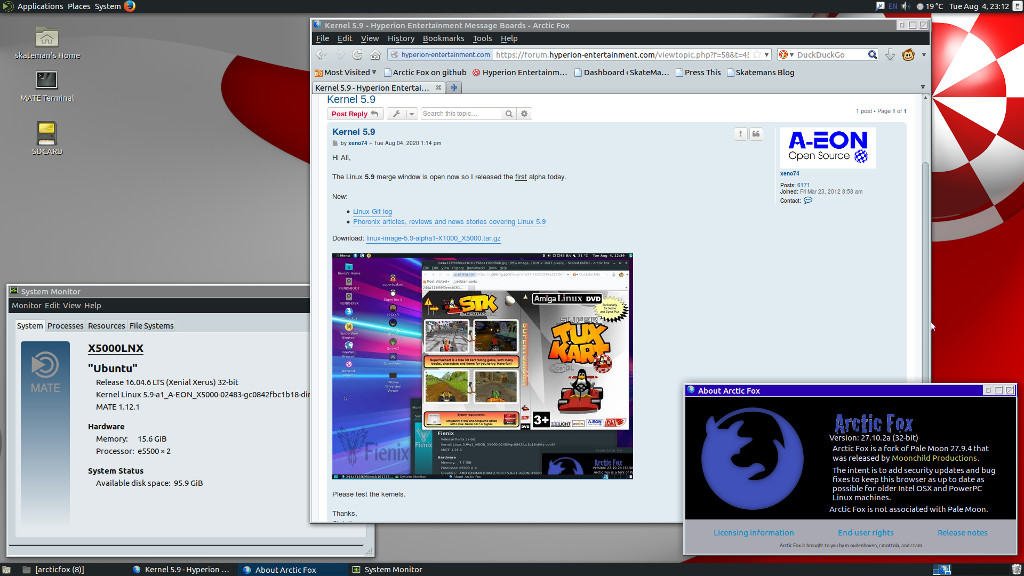Open the Dashboard SkateMan bookmark

621,72
